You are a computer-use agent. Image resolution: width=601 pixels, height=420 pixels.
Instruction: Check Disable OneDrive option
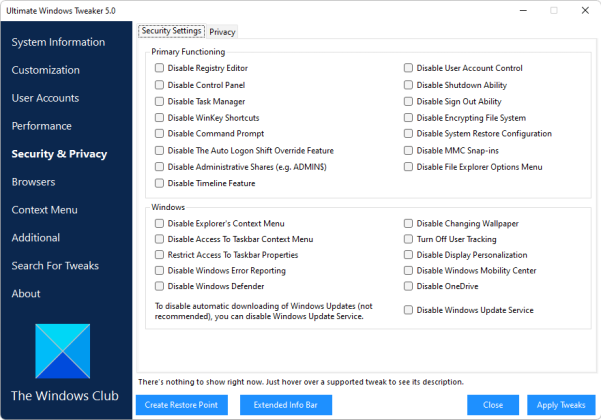point(408,286)
